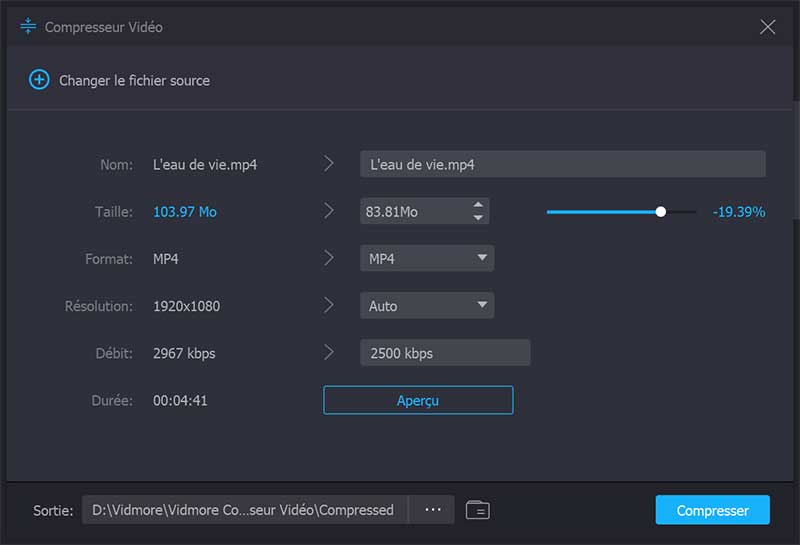The image size is (800, 545).
Task: Click the -19.39% compression percentage value
Action: 738,212
